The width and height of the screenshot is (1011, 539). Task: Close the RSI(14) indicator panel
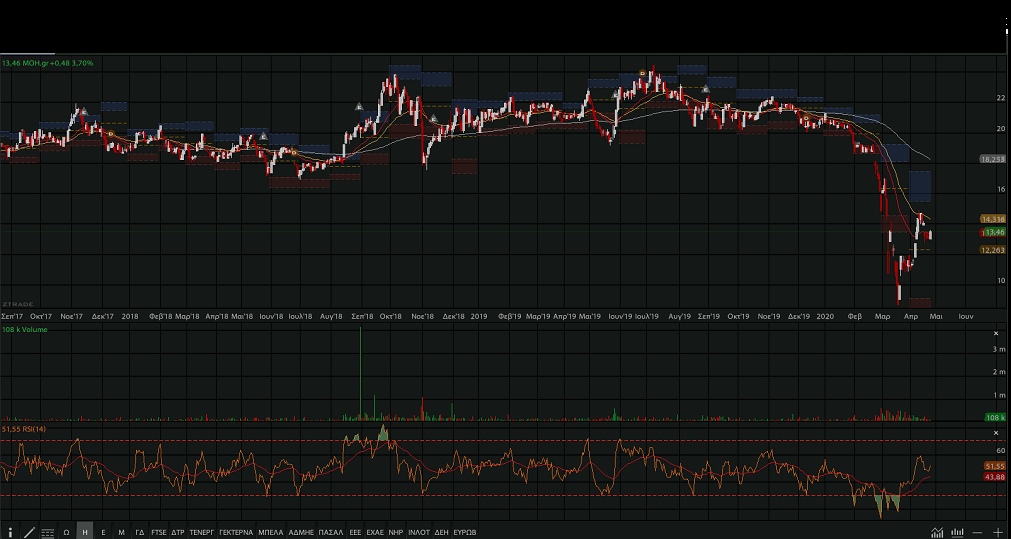click(995, 430)
